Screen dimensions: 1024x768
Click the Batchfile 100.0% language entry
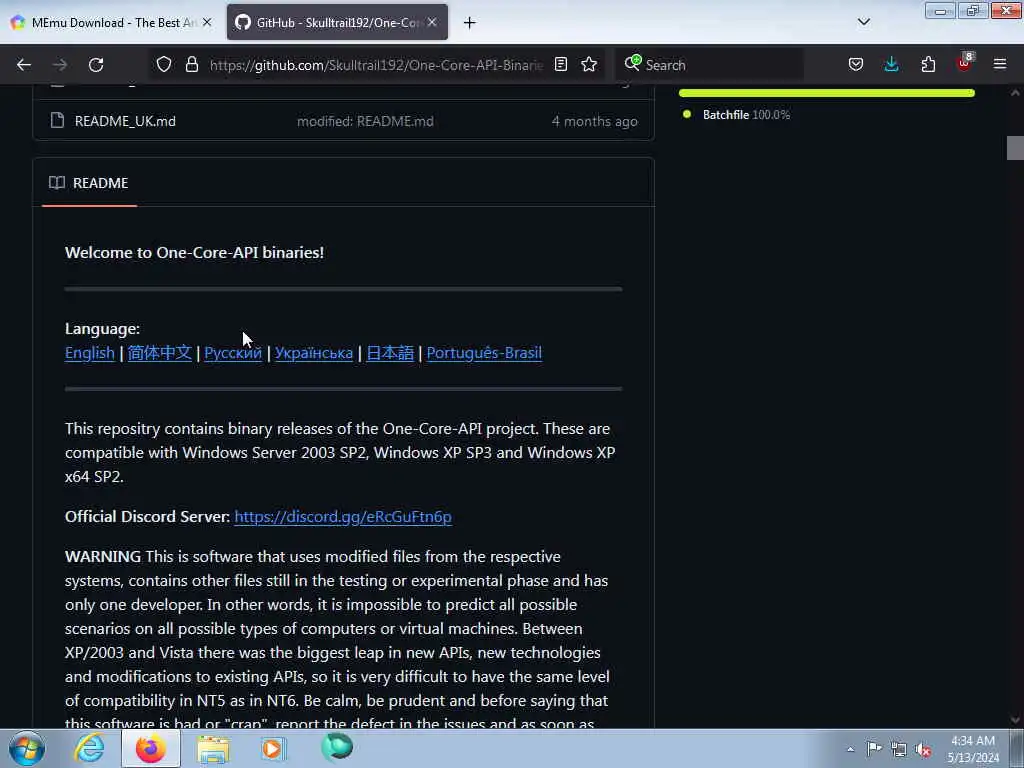coord(737,115)
